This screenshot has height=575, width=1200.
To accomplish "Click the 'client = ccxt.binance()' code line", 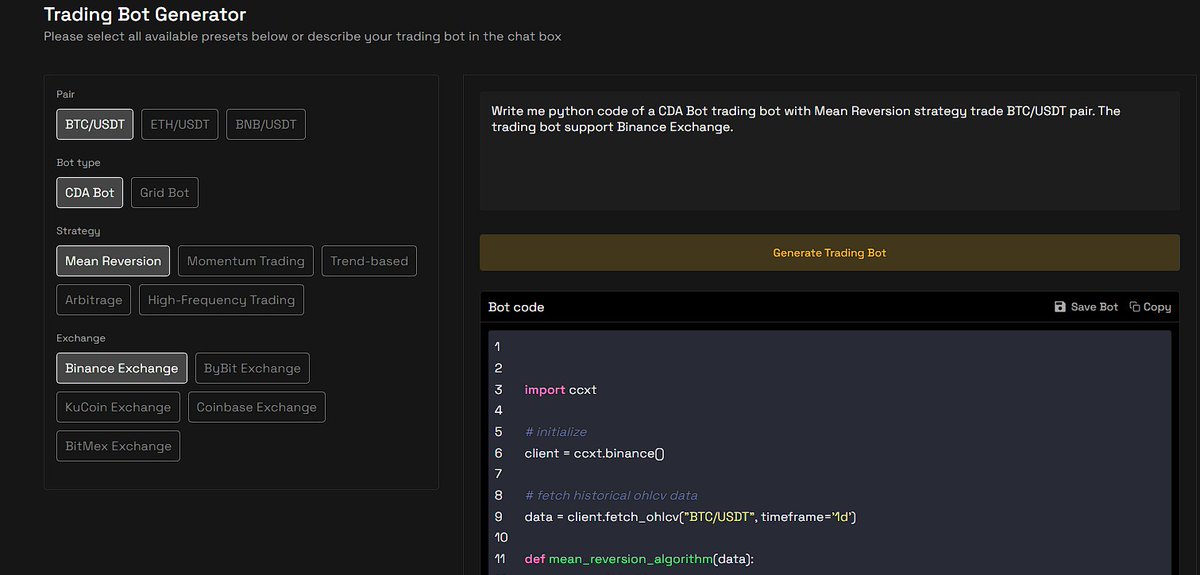I will pos(594,453).
